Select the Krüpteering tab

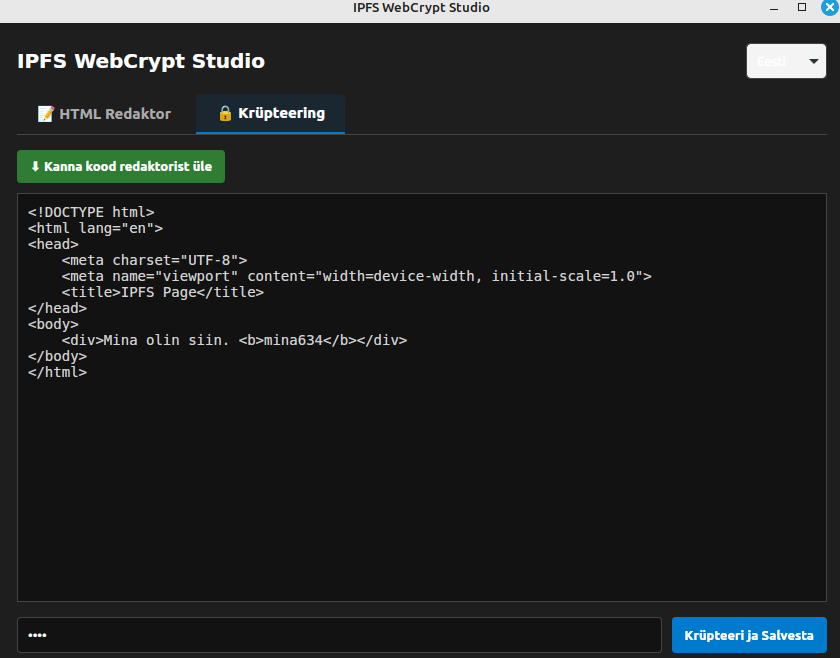[x=271, y=114]
